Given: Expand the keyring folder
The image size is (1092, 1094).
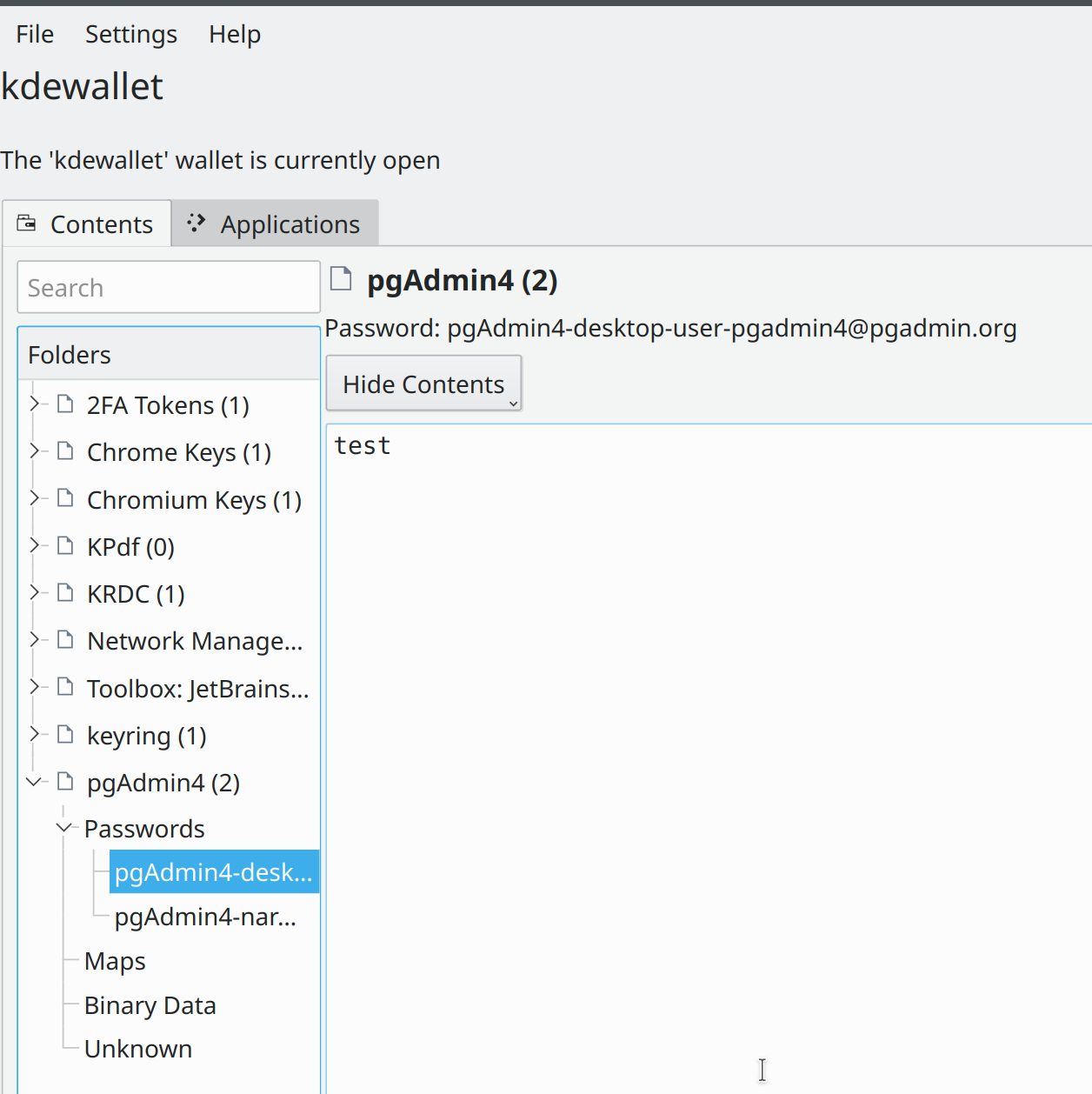Looking at the screenshot, I should click(x=35, y=734).
